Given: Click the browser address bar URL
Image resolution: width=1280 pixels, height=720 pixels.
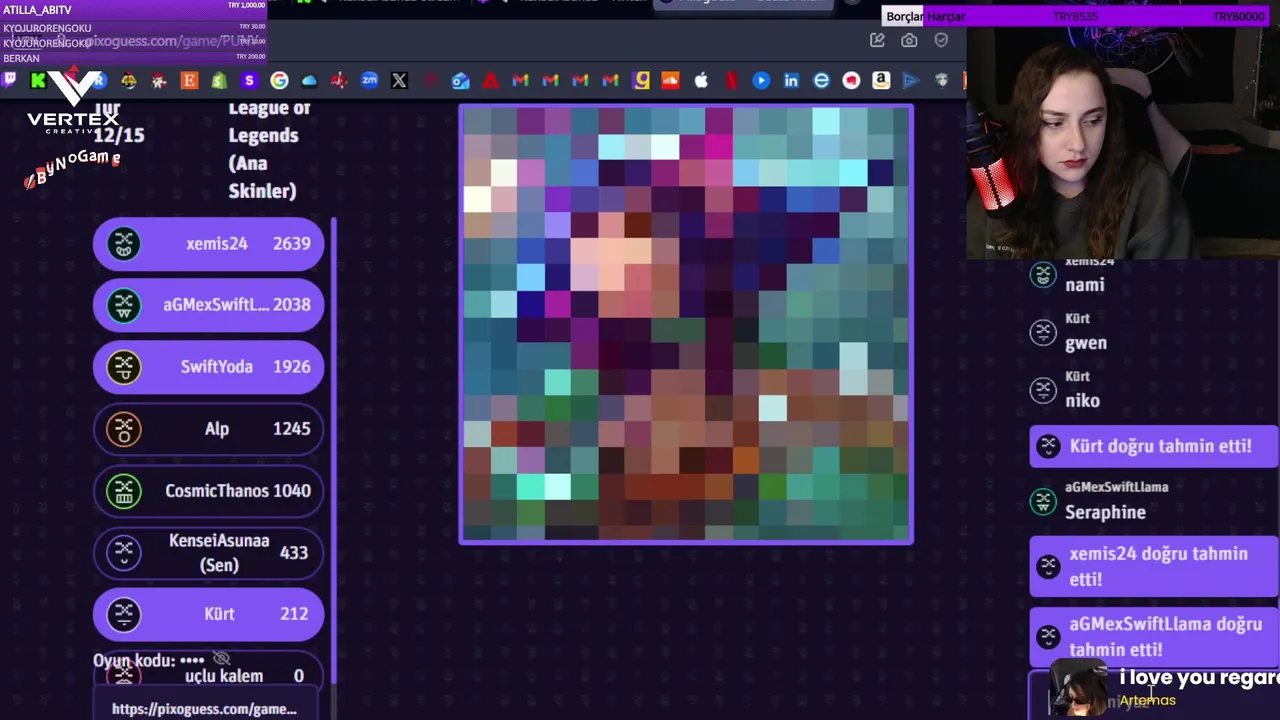Looking at the screenshot, I should [170, 41].
